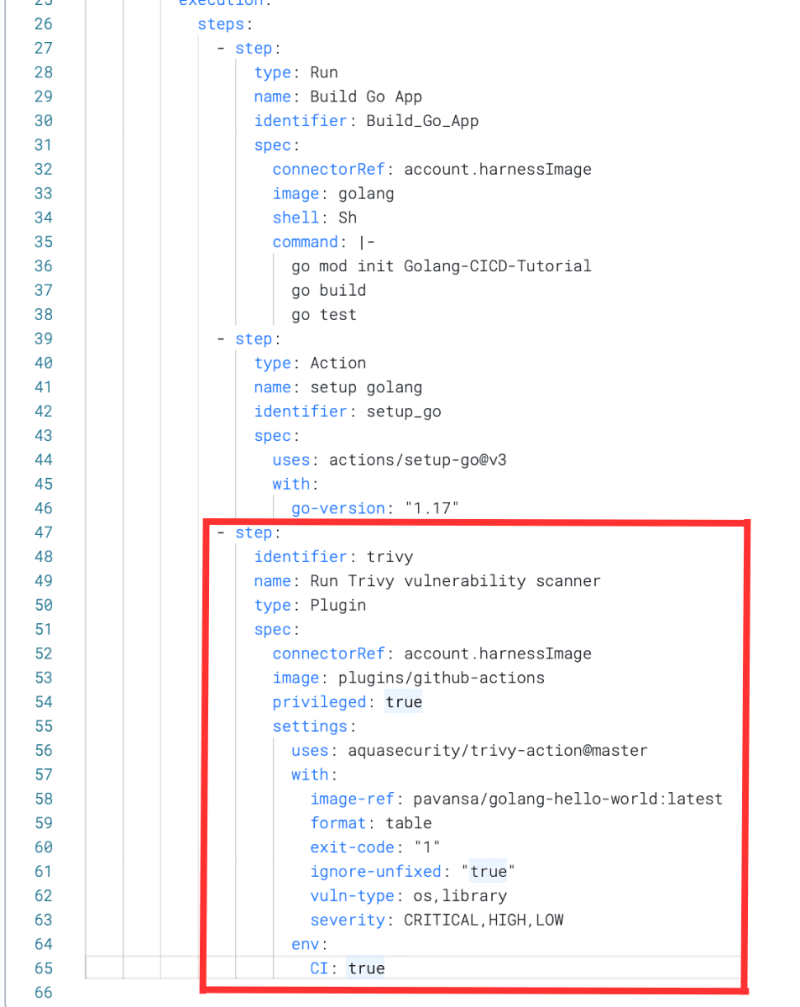Click 'pavansa/golang-hello-world:latest' value

[568, 800]
